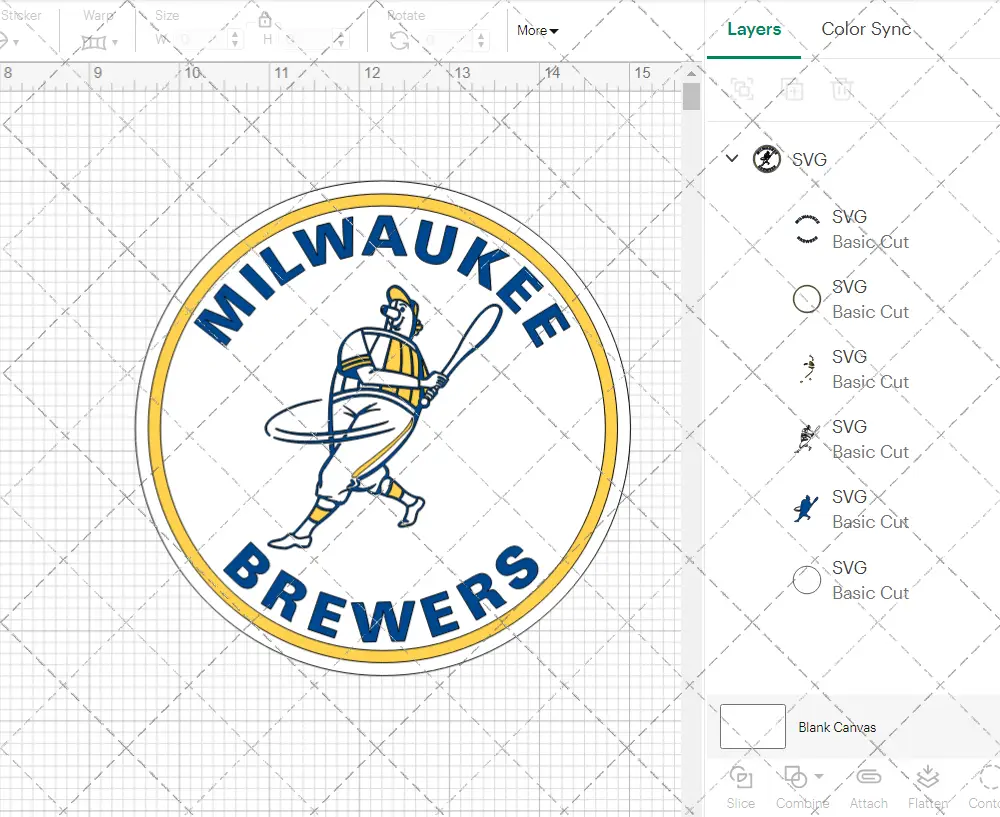The height and width of the screenshot is (817, 1000).
Task: Click the Rotate angle input field
Action: [448, 41]
